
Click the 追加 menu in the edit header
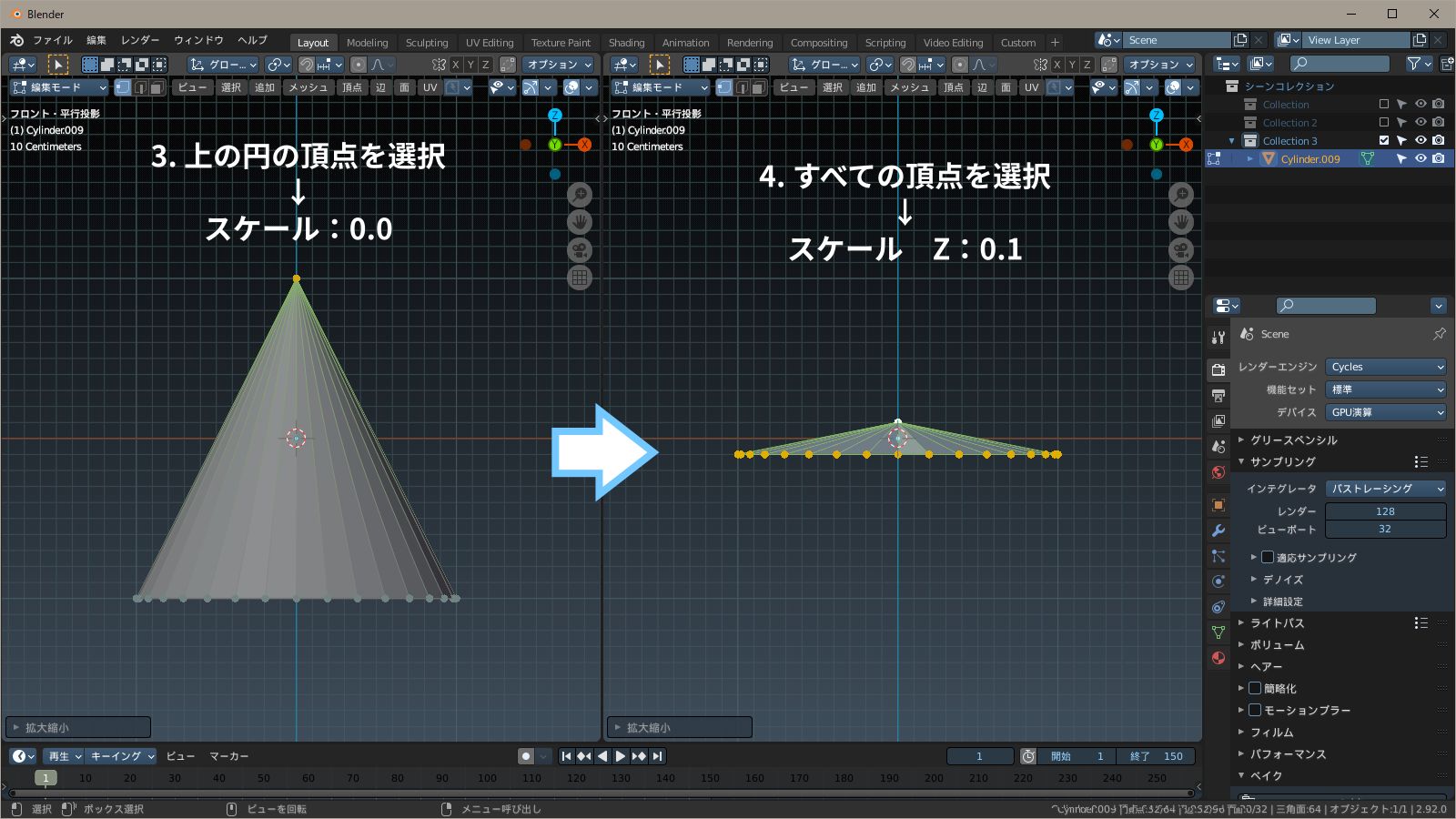[264, 87]
